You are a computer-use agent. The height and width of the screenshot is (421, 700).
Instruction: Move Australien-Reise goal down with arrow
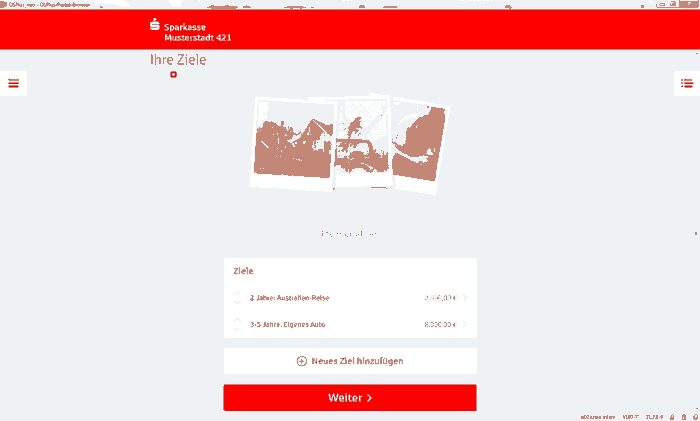point(238,302)
